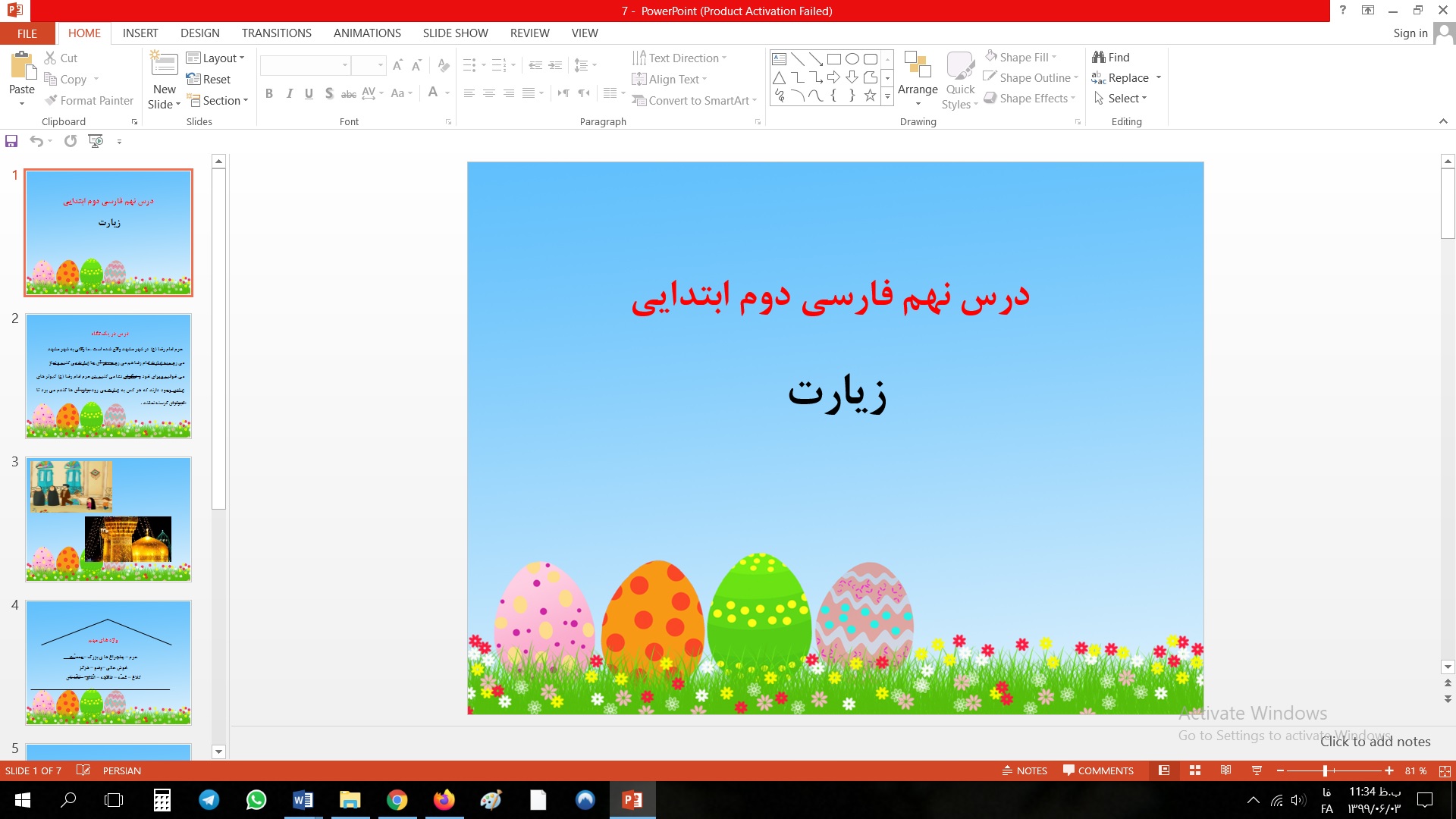
Task: Toggle the COMMENTS pane button
Action: coord(1098,770)
